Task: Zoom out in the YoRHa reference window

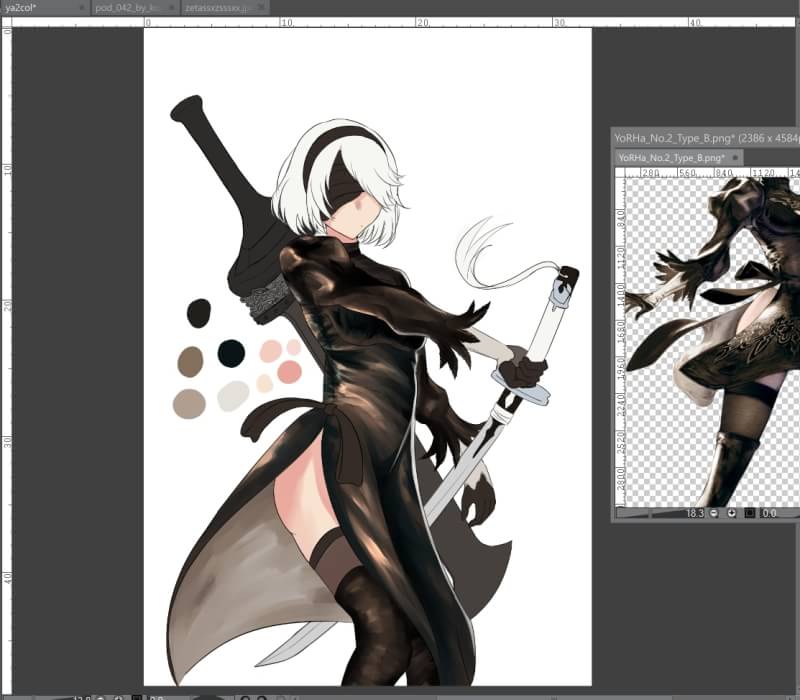Action: tap(714, 513)
